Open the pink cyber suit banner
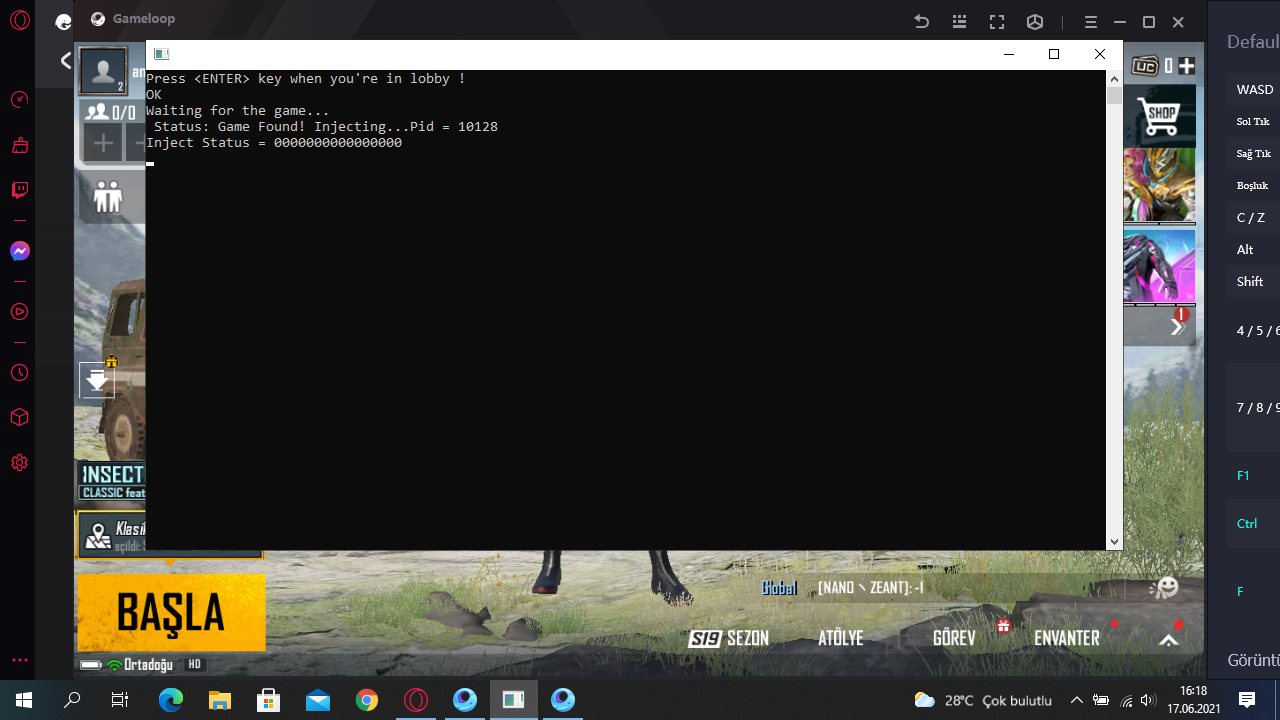 [x=1160, y=265]
